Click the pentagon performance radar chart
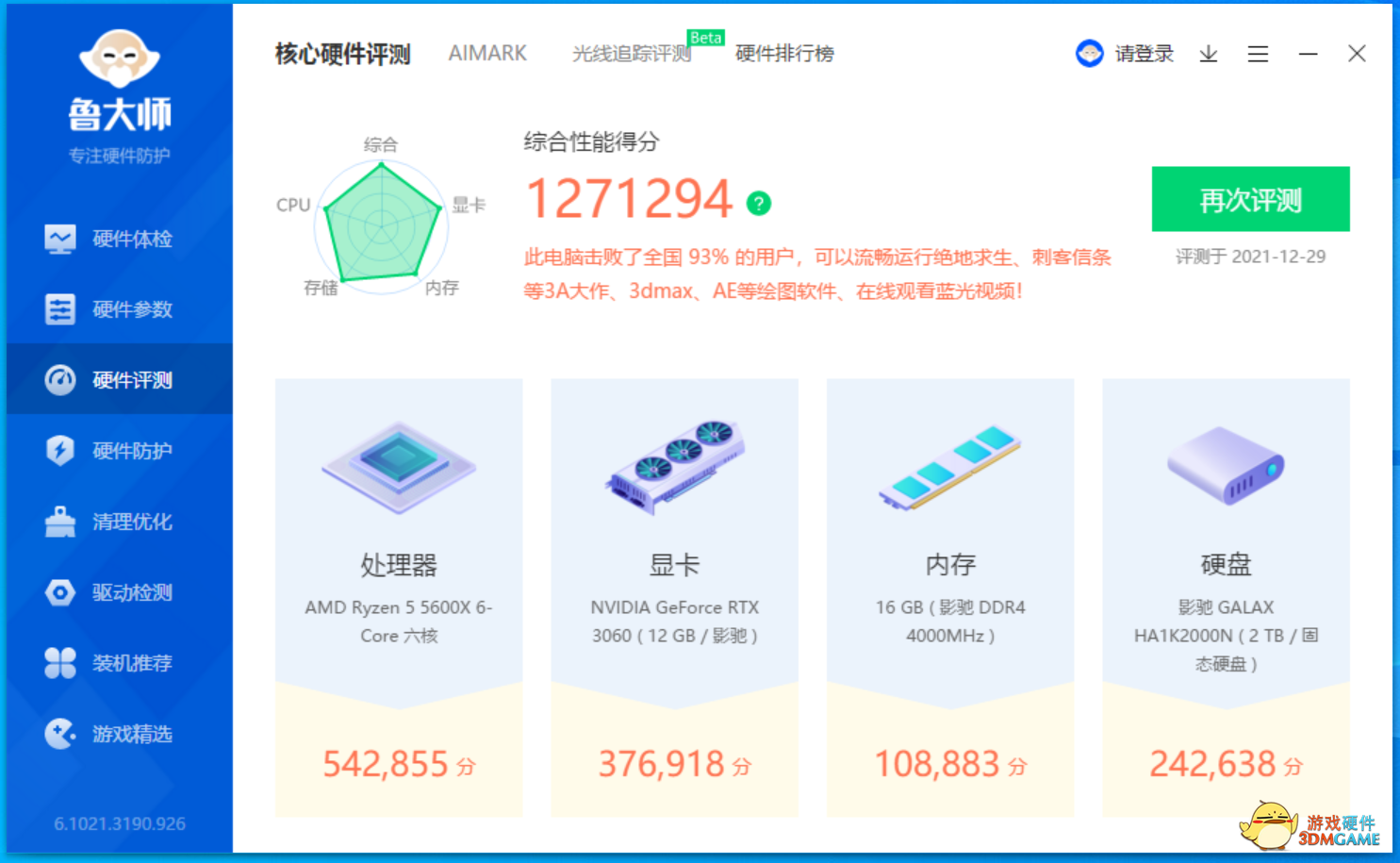 pos(381,226)
